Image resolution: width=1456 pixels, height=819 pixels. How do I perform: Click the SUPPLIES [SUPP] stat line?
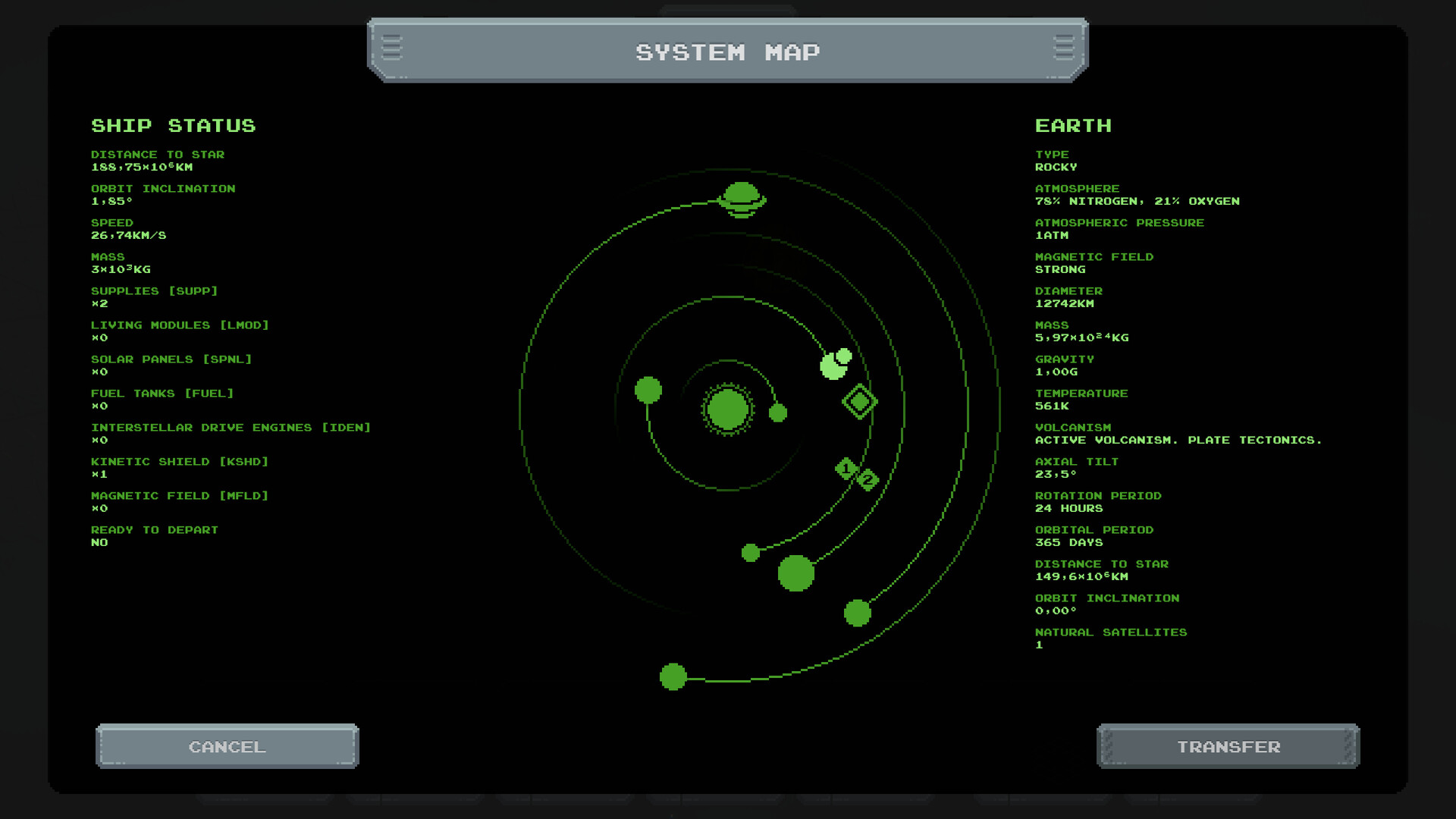154,290
